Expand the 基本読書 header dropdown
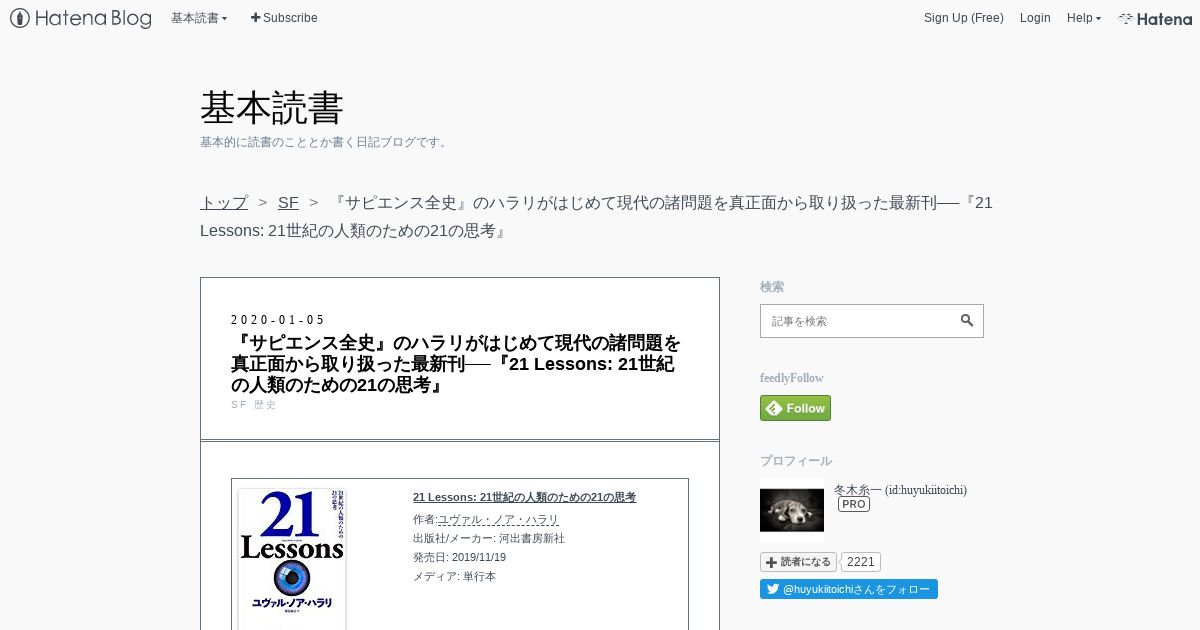Screen dimensions: 1200x630 [x=199, y=18]
